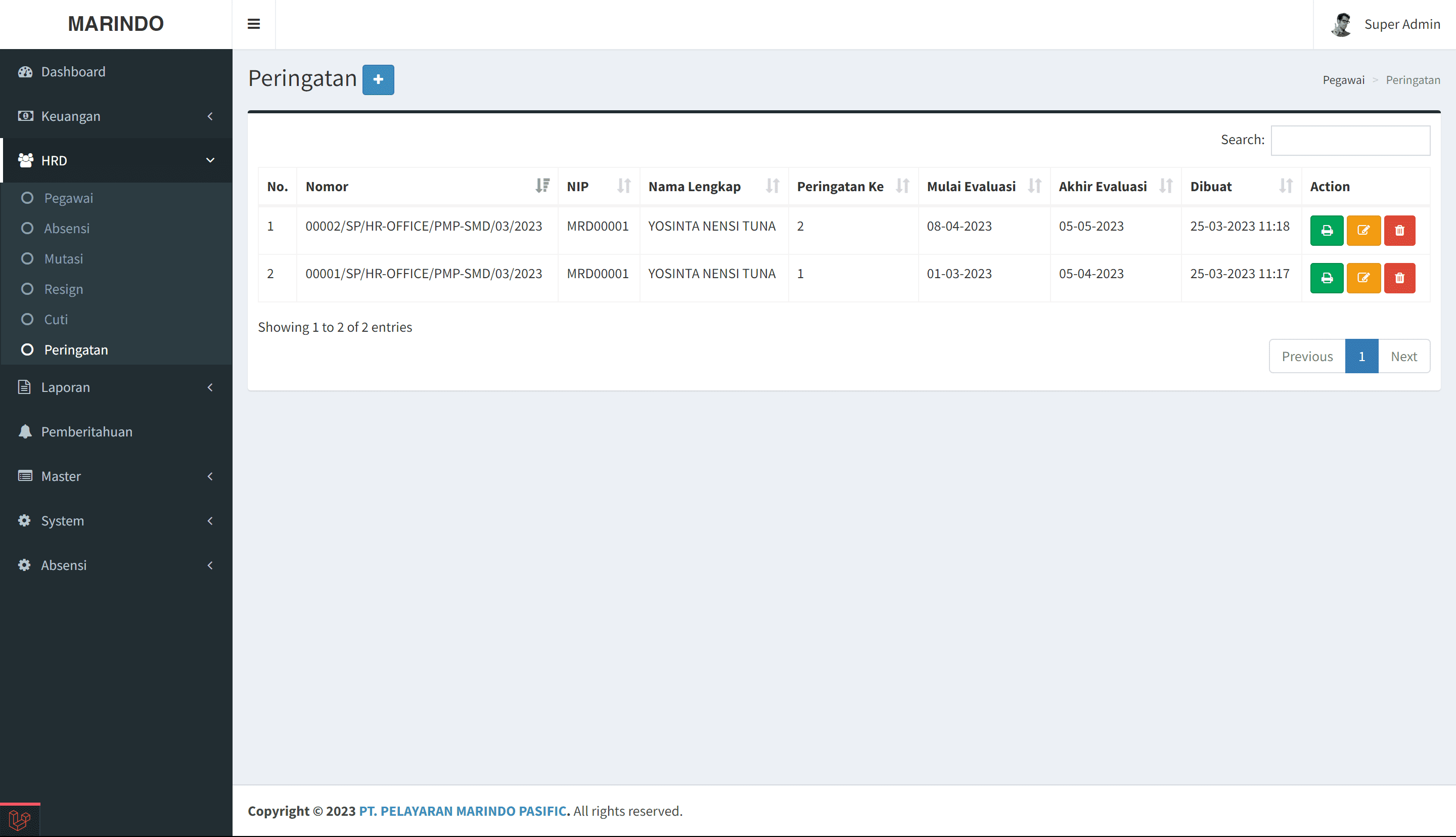Toggle sidebar with hamburger menu icon
This screenshot has height=837, width=1456.
point(253,24)
